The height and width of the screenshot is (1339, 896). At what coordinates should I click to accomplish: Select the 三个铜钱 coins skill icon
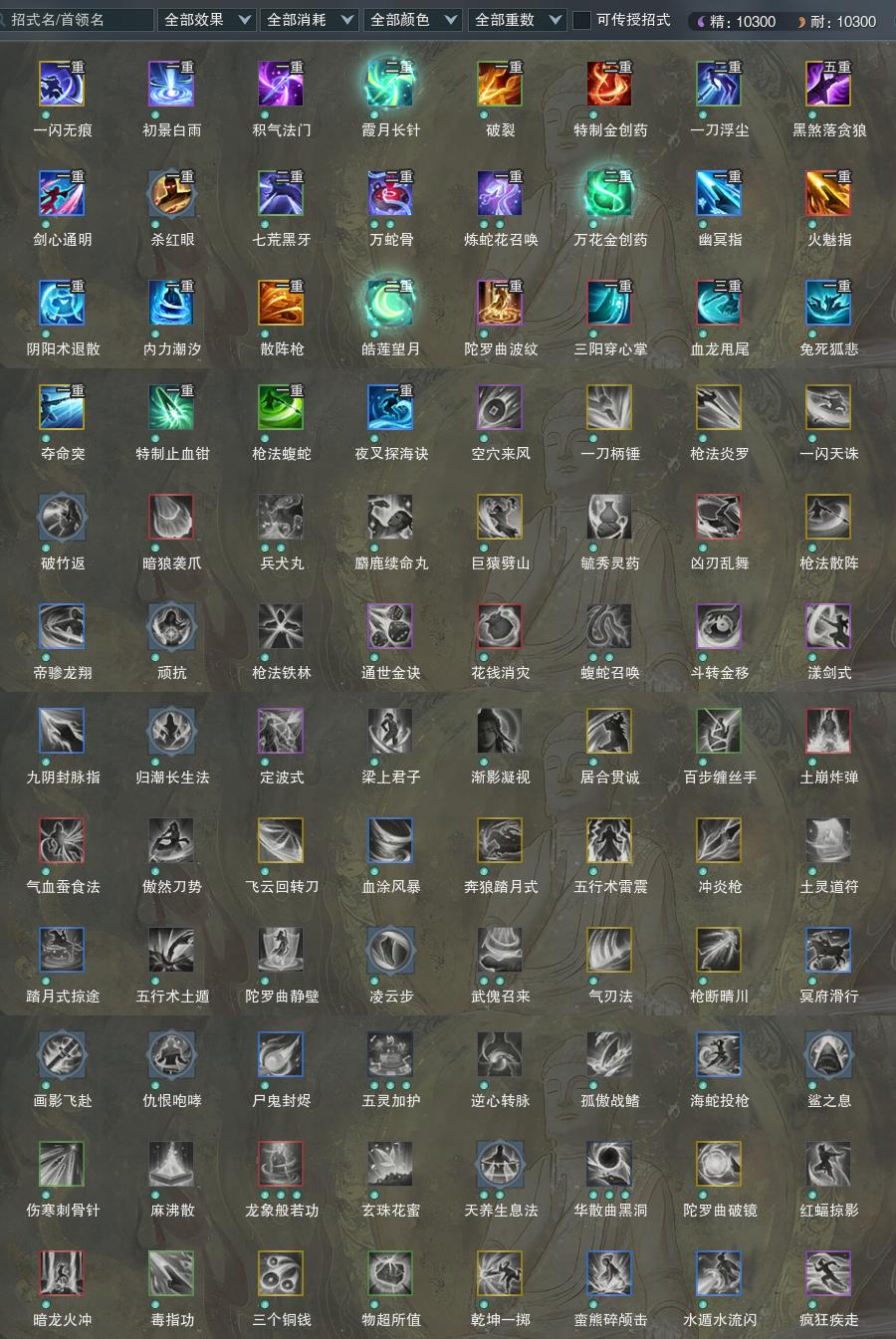[282, 1273]
